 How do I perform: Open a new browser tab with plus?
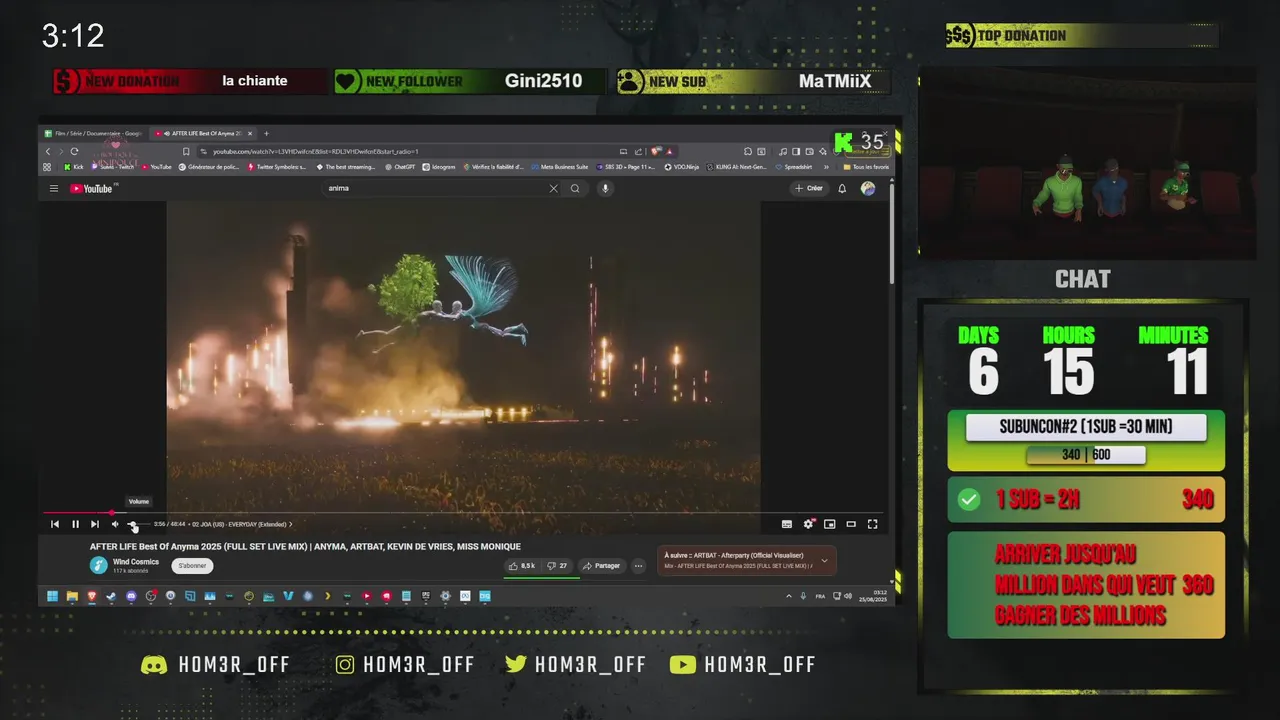[266, 133]
